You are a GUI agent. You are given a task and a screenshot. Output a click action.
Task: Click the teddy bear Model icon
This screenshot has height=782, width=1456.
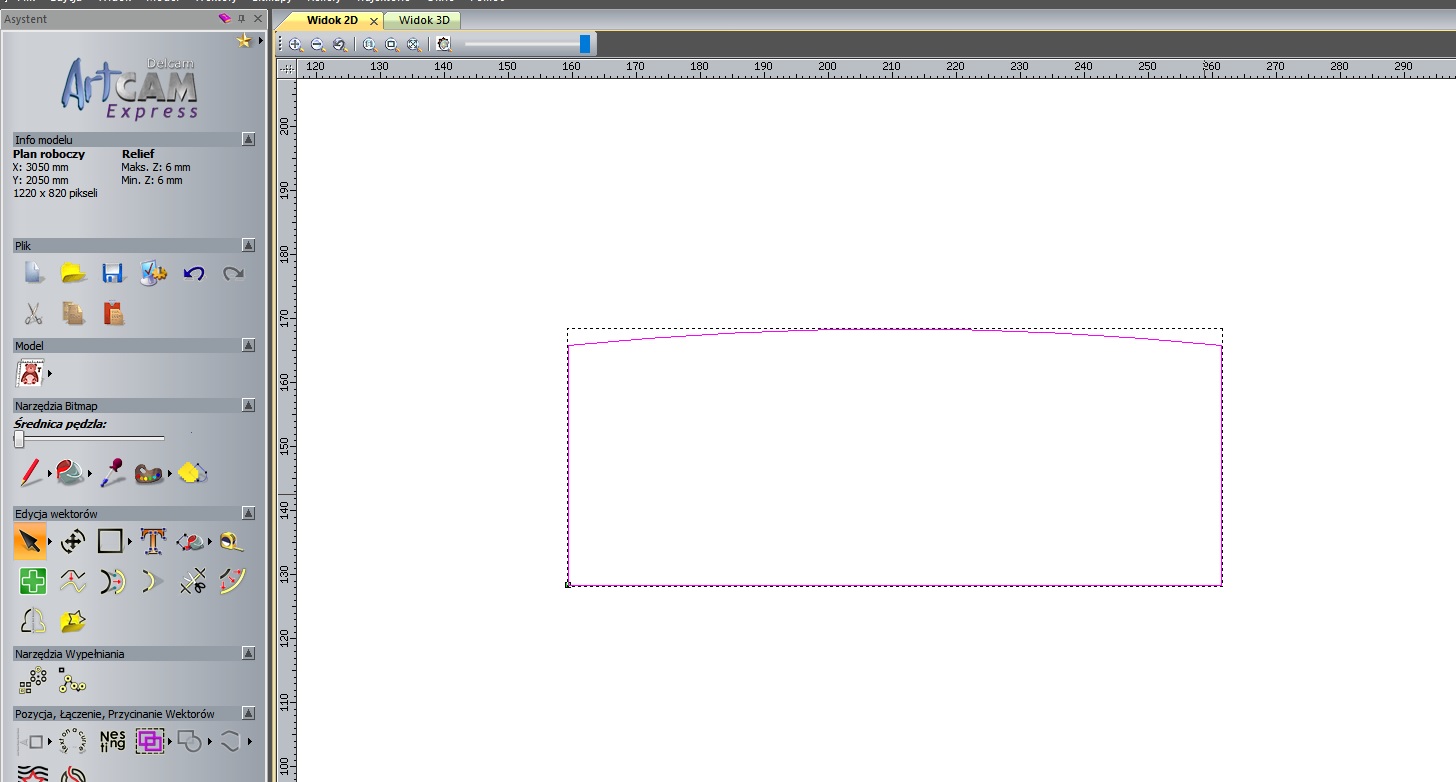tap(31, 374)
